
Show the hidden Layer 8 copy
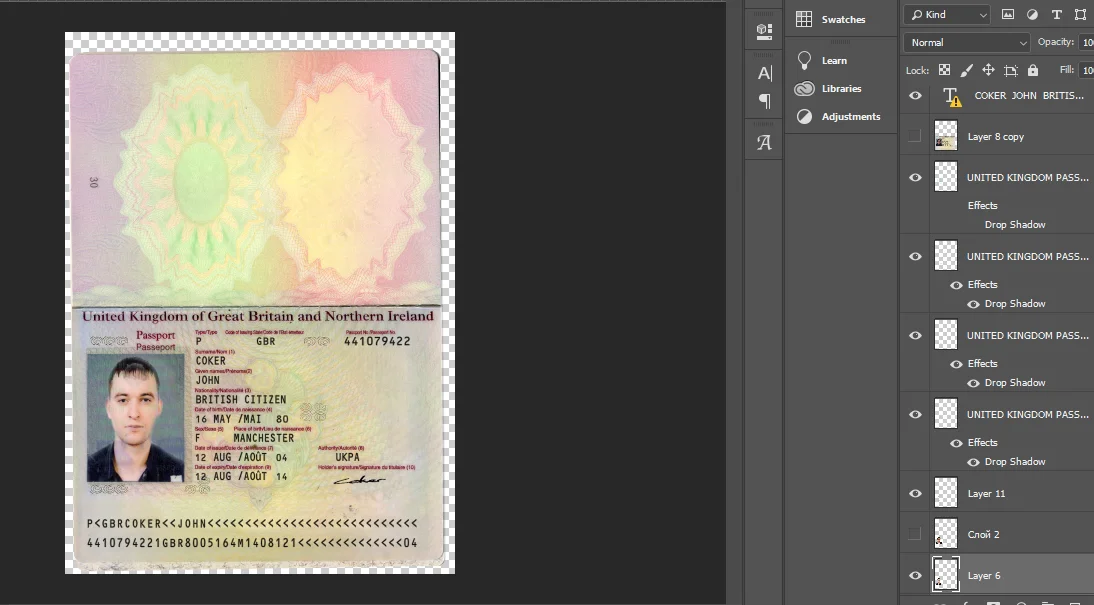(x=915, y=136)
